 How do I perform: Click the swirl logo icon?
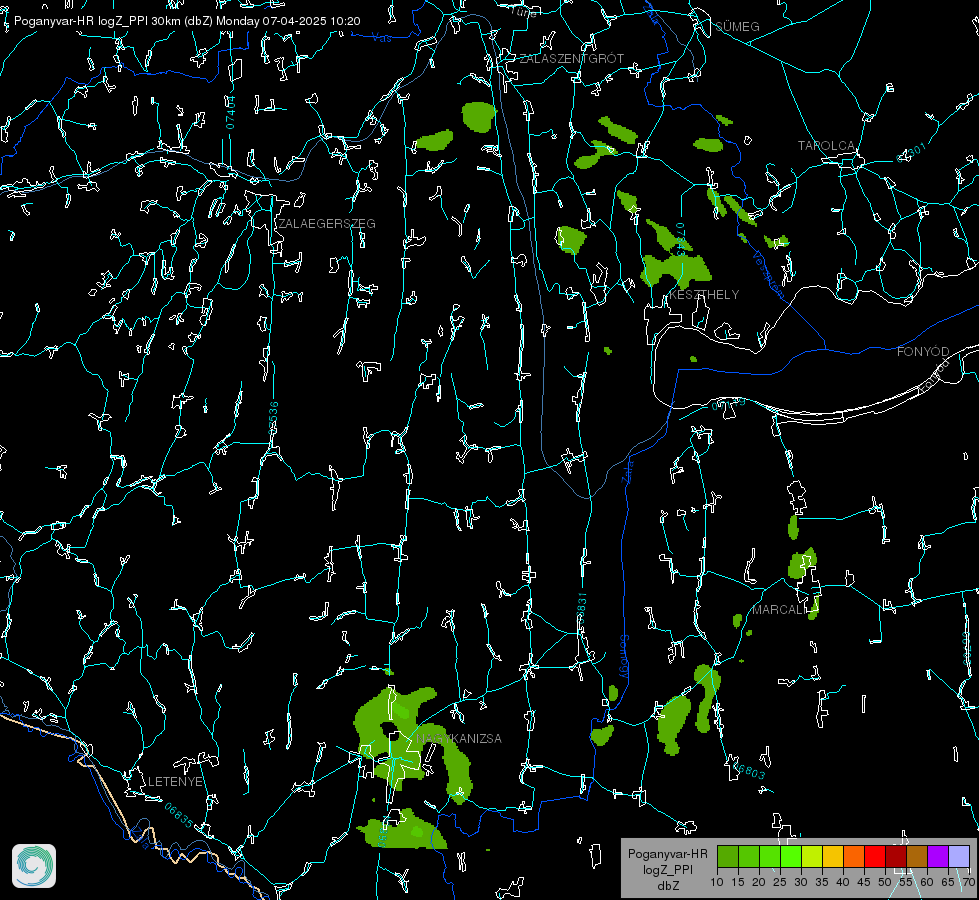coord(34,866)
